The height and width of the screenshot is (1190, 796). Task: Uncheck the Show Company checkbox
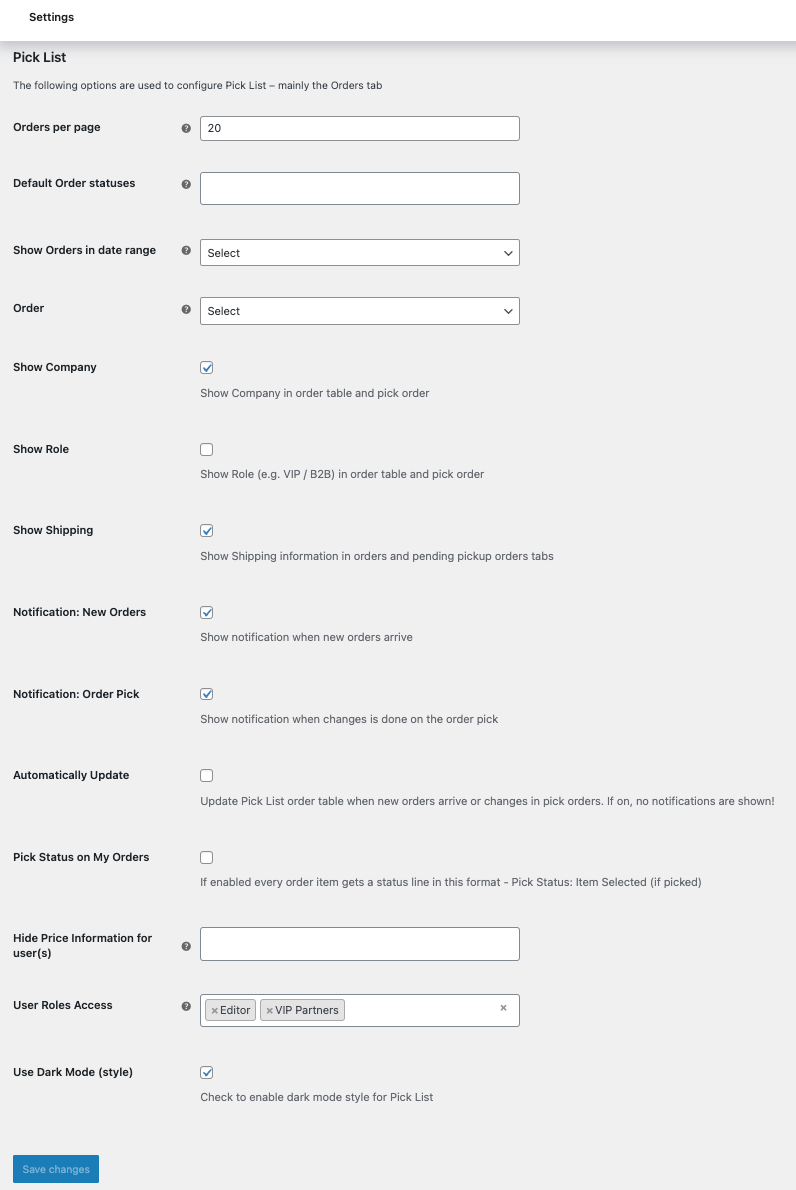[x=207, y=368]
